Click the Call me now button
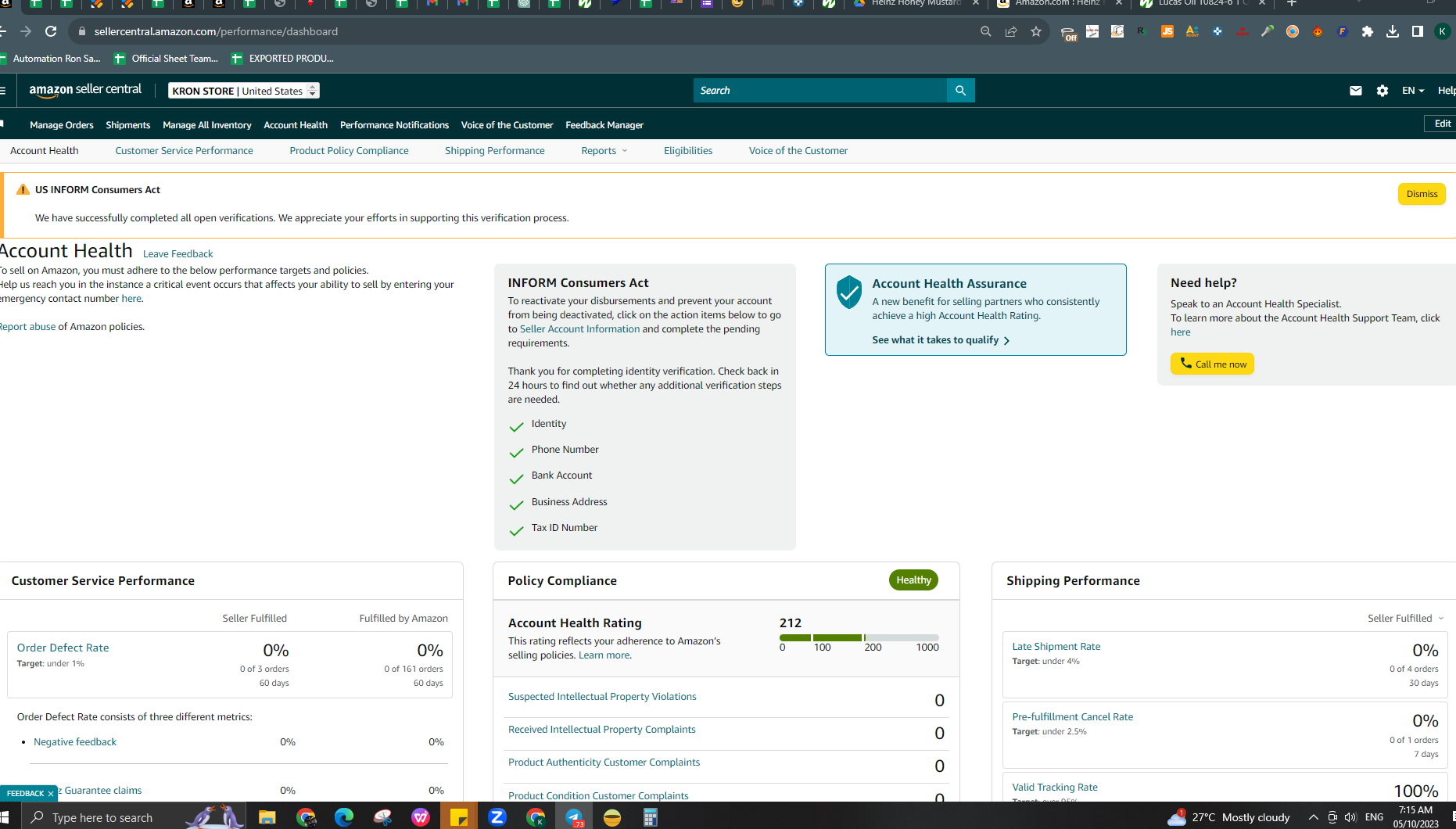1456x829 pixels. [1212, 364]
